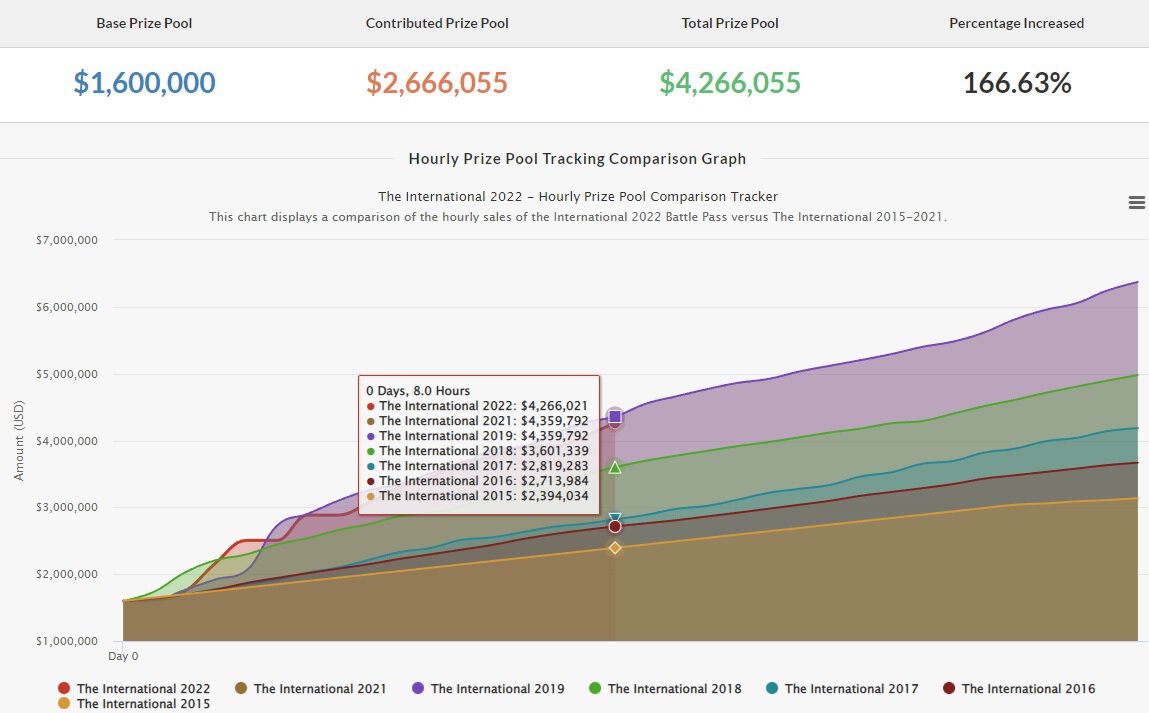Screen dimensions: 1149x713
Task: Click the chart title about Comparison Tracker
Action: tap(577, 196)
